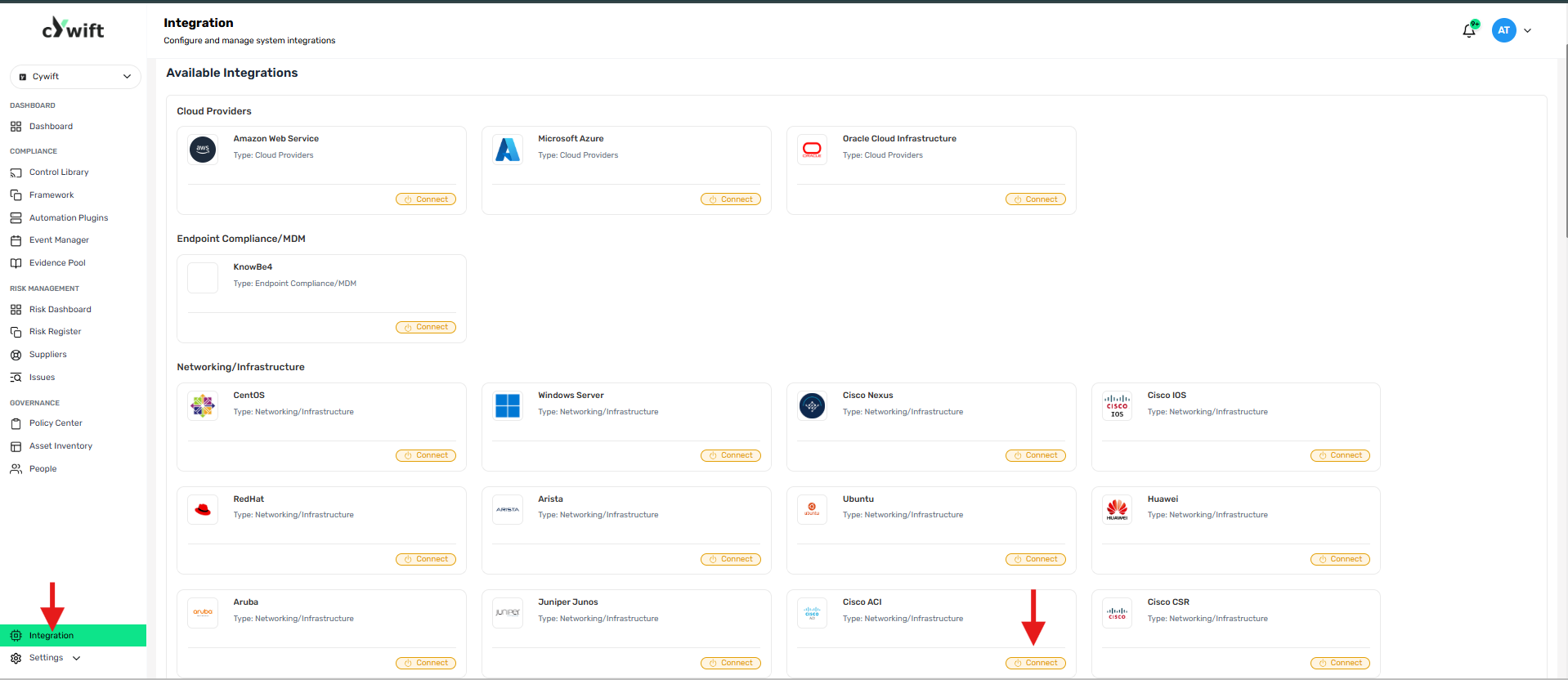Image resolution: width=1568 pixels, height=680 pixels.
Task: Go to Asset Inventory
Action: [60, 446]
